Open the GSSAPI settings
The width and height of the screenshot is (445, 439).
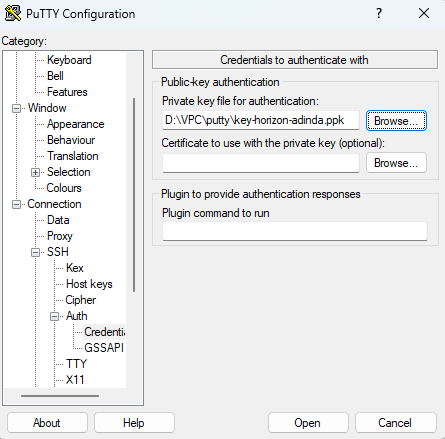(x=104, y=348)
